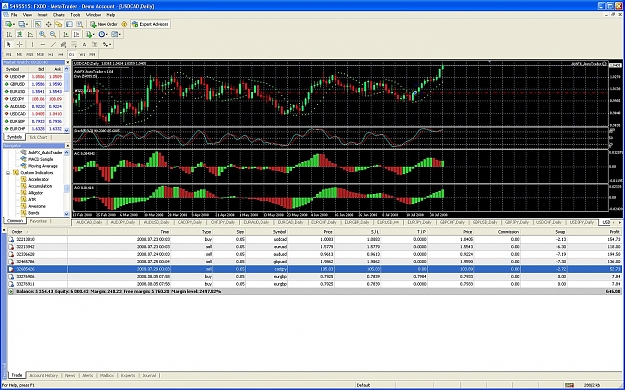This screenshot has height=390, width=625.
Task: Switch to the Tick Chart tab
Action: click(38, 137)
